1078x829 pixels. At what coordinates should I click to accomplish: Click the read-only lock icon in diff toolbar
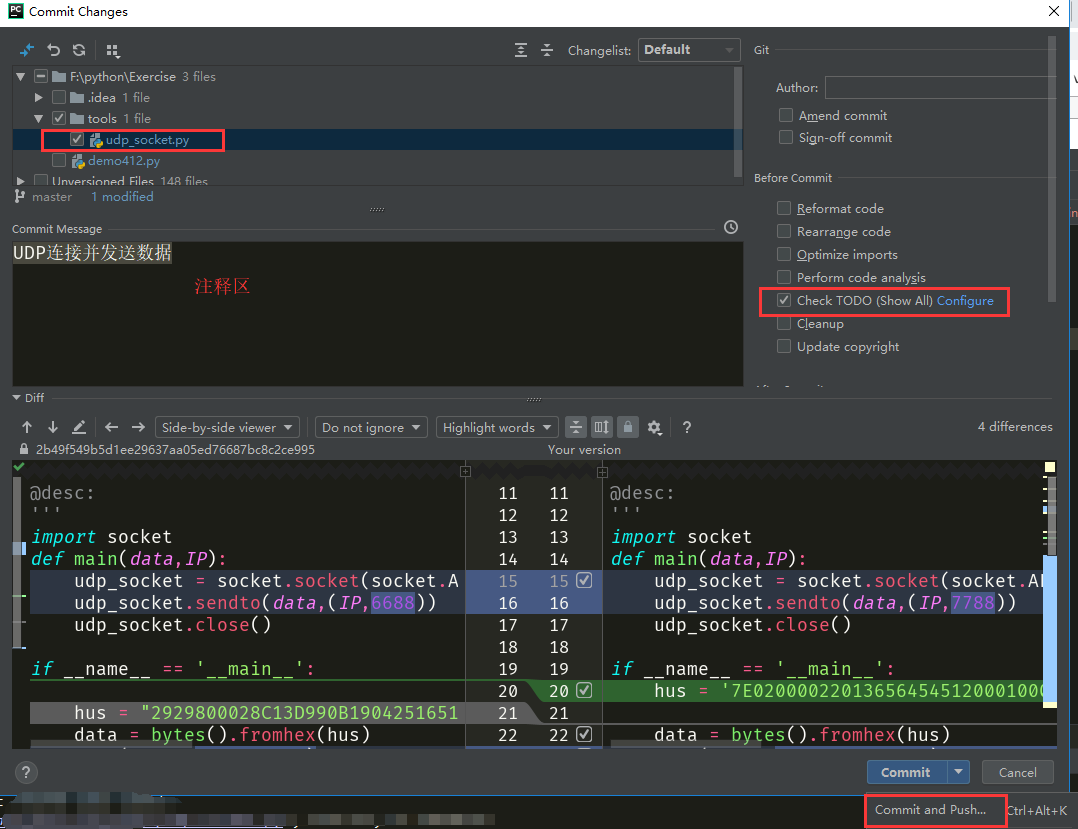tap(628, 427)
